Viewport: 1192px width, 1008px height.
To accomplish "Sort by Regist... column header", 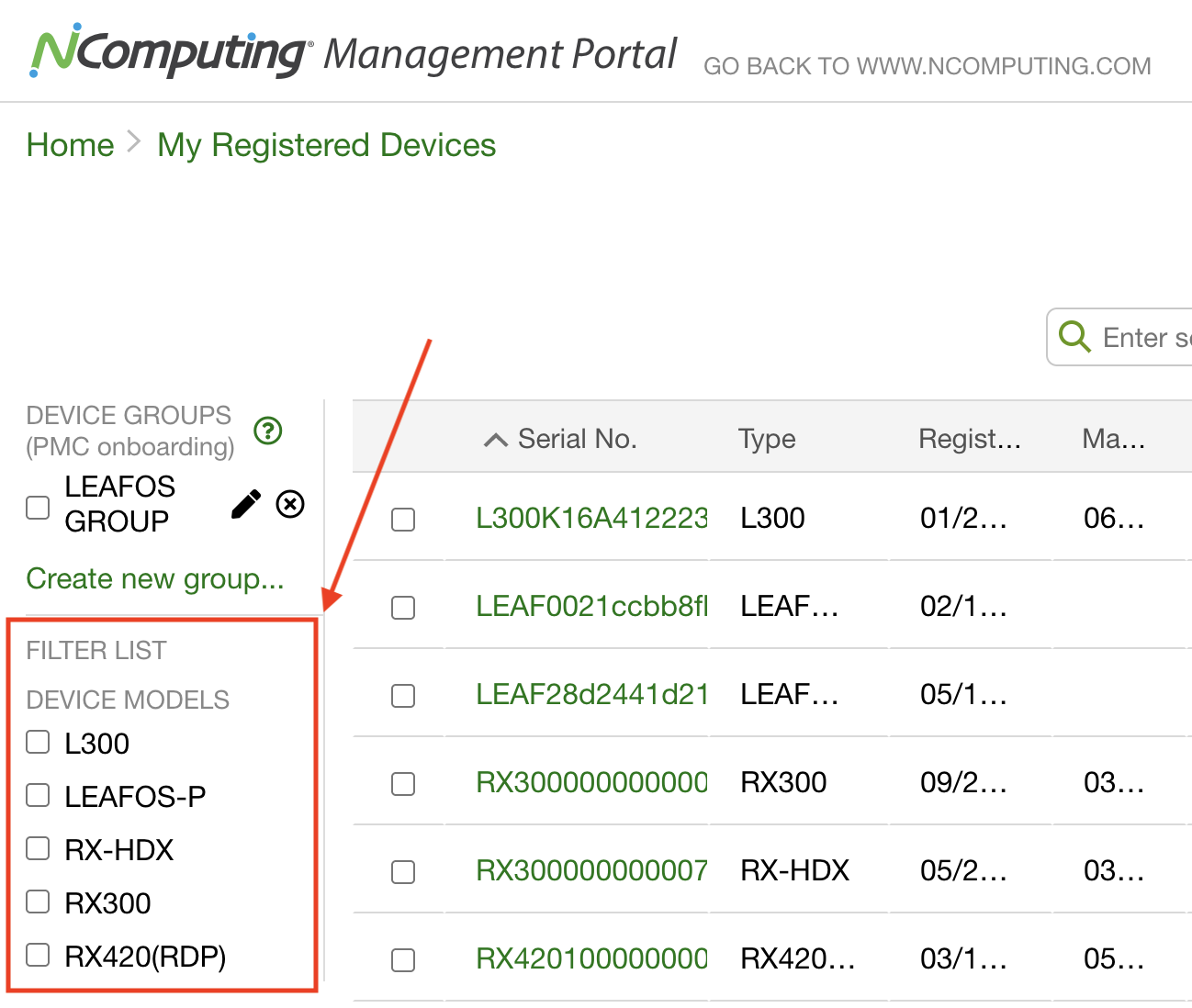I will pos(970,439).
